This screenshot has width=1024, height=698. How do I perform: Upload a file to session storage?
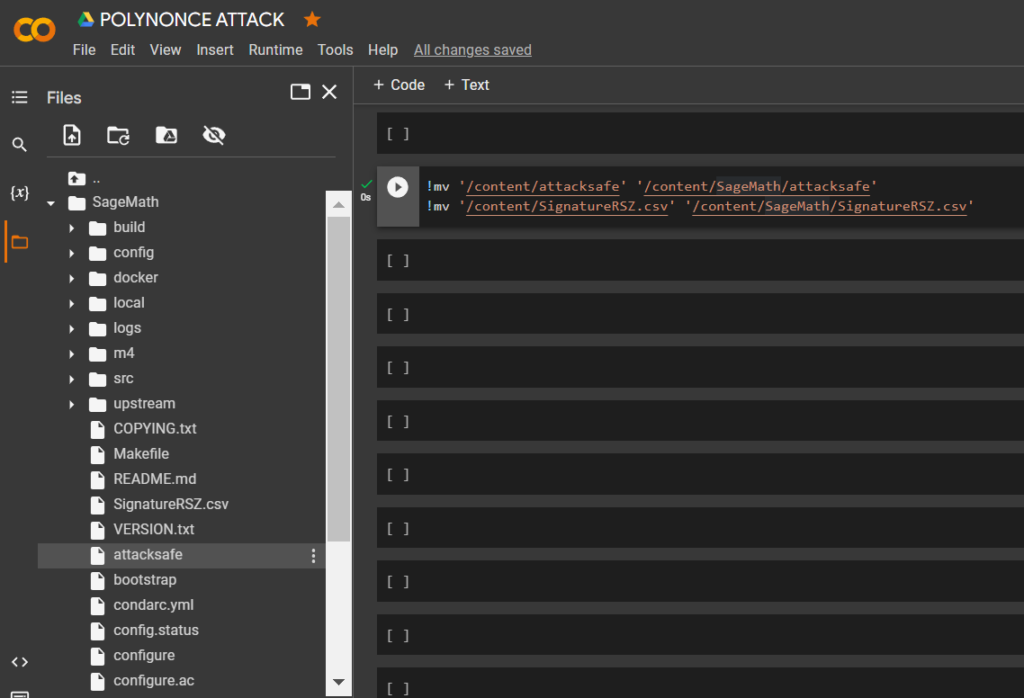click(72, 135)
